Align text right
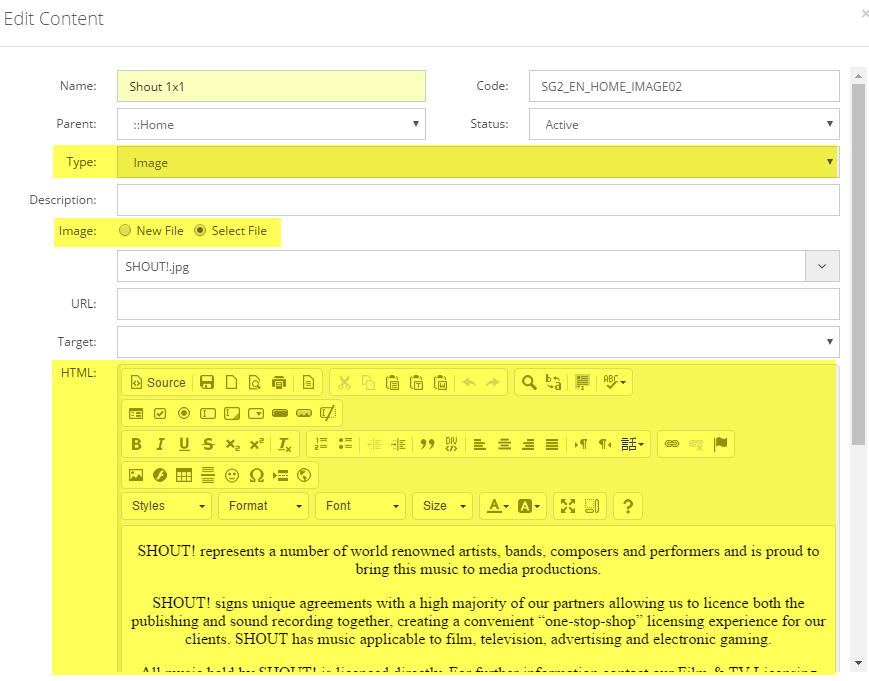 tap(528, 444)
